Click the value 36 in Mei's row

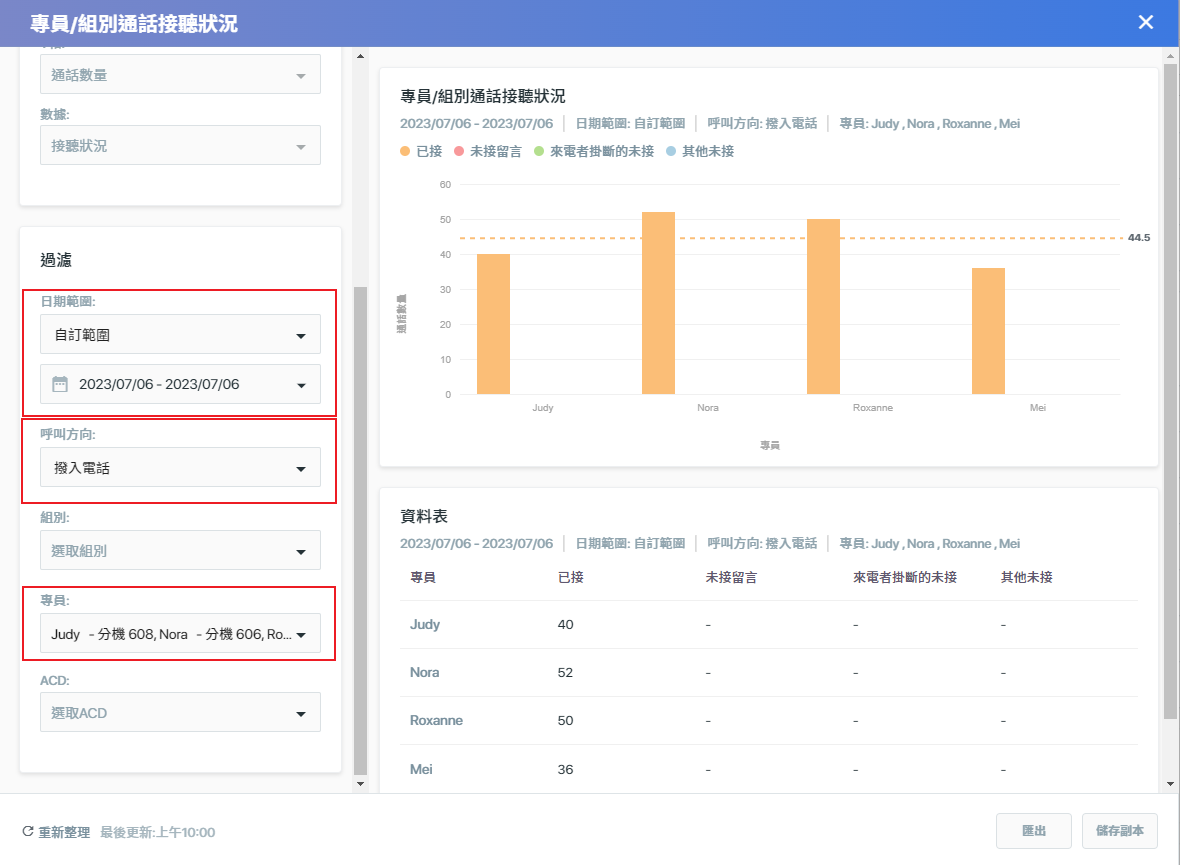coord(565,769)
